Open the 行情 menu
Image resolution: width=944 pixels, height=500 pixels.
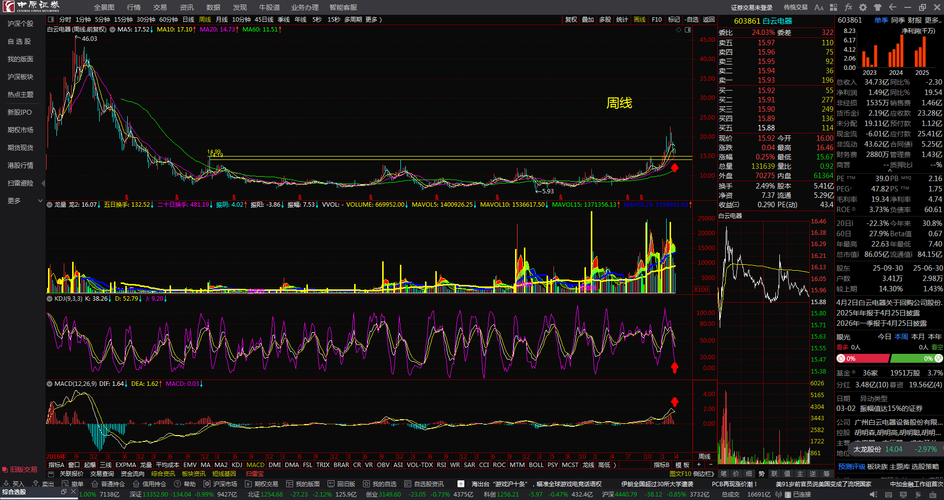pos(133,7)
